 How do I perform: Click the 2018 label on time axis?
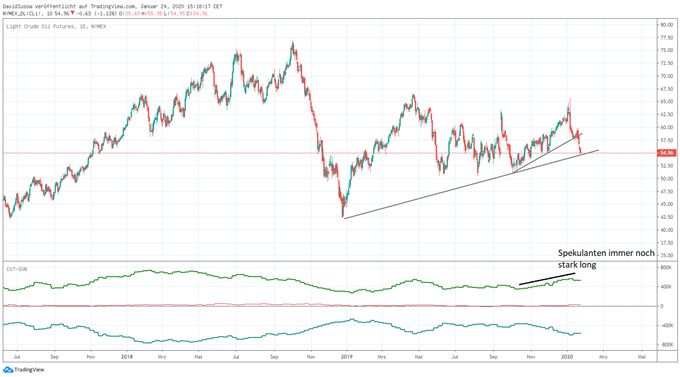click(x=127, y=357)
